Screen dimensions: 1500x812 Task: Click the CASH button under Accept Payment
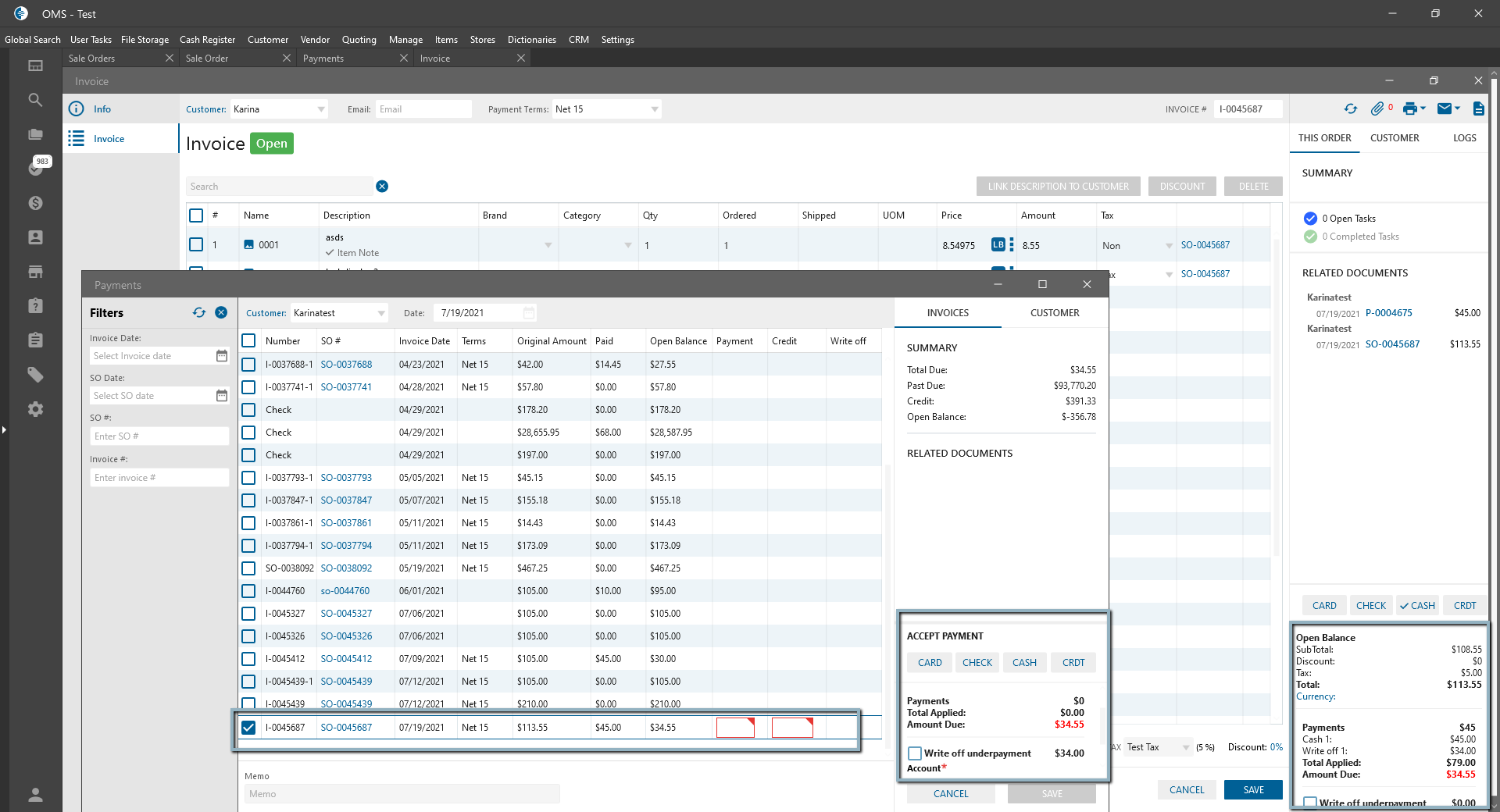1024,663
